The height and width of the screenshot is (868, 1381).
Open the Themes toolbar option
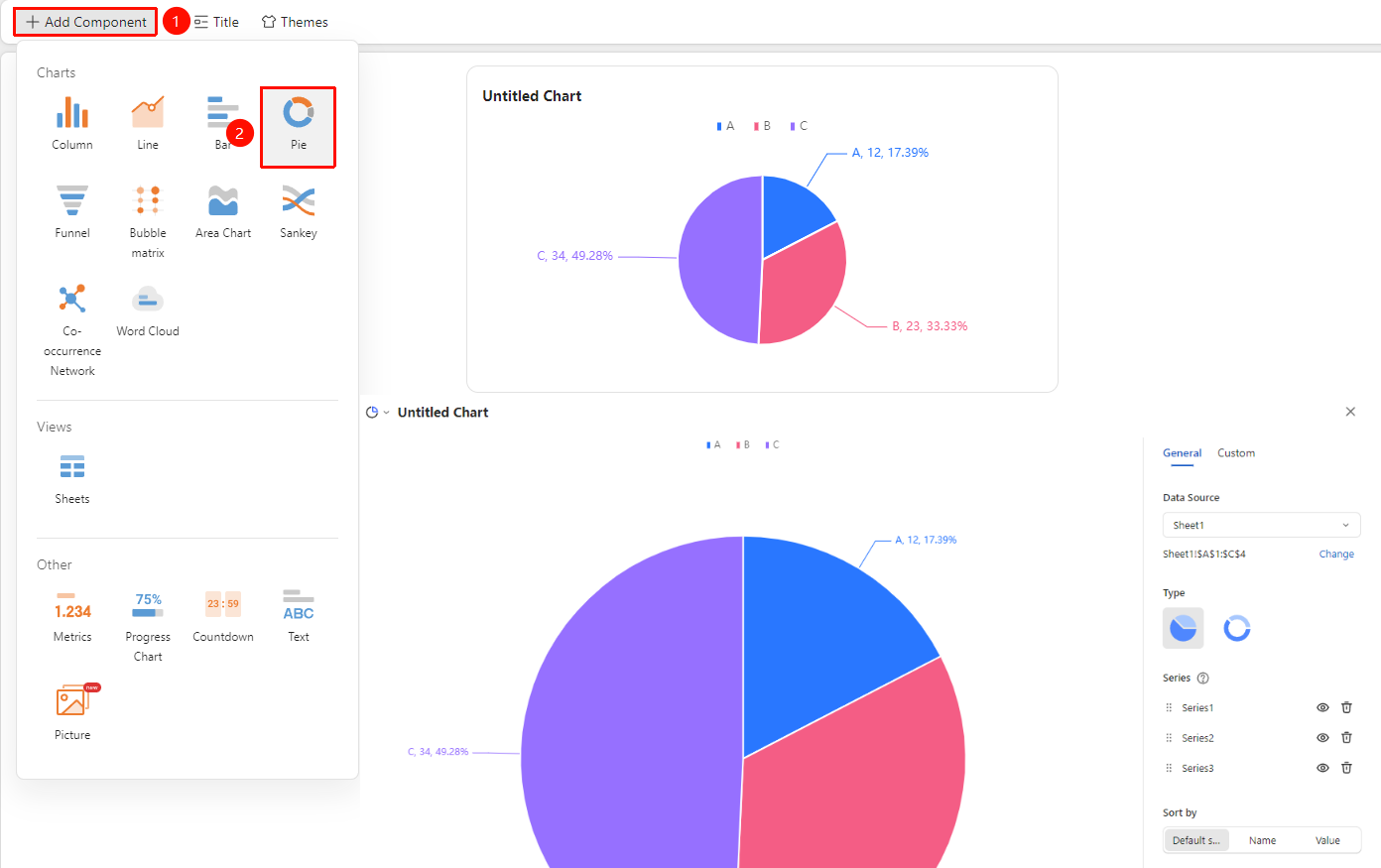pos(295,22)
